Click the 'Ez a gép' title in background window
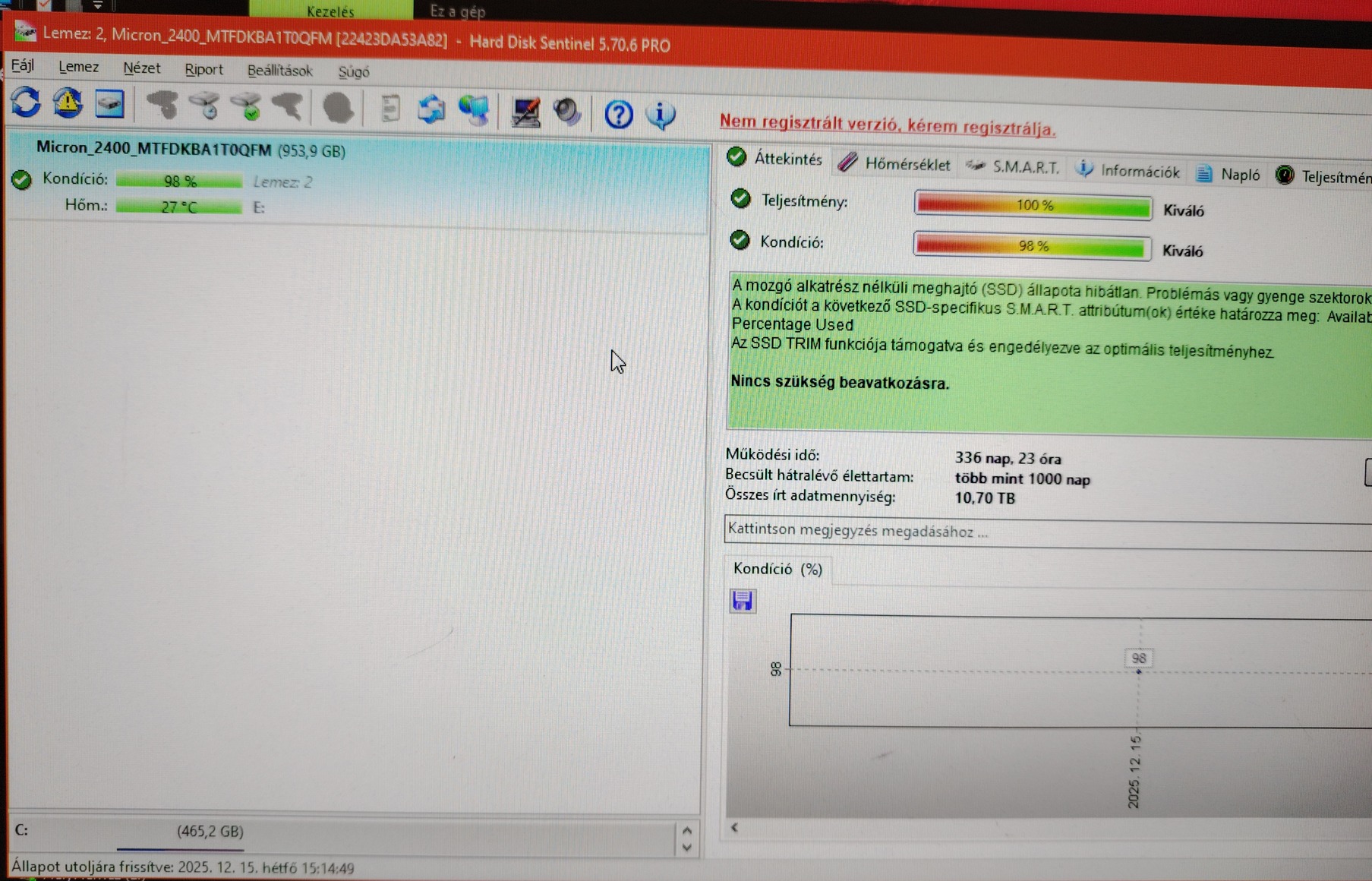Screen dimensions: 1372x881 tap(457, 11)
